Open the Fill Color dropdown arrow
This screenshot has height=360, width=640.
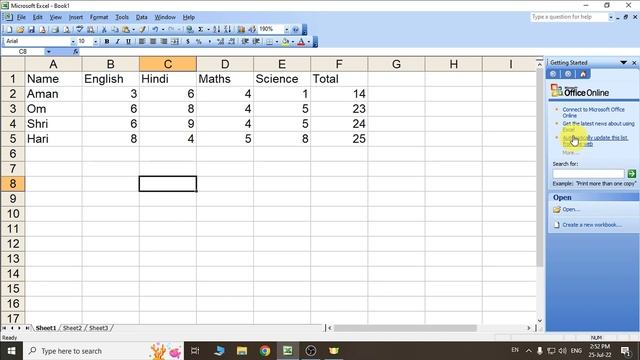point(293,41)
